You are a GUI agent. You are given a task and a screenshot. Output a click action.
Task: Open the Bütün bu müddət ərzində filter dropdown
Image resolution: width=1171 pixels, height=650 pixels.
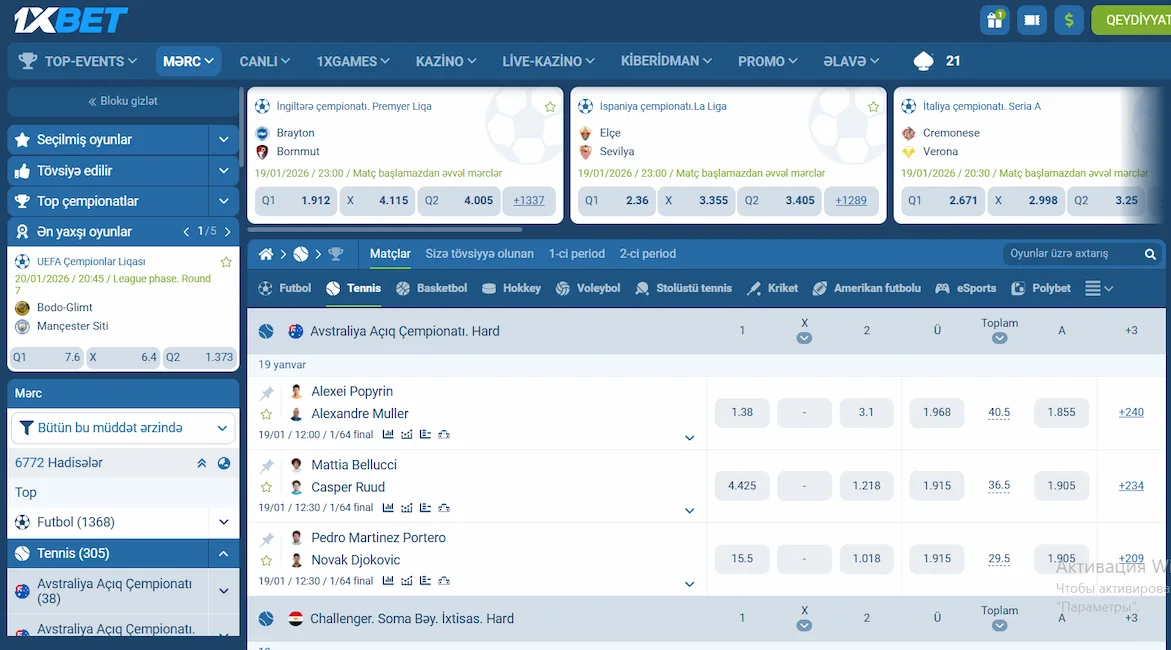coord(122,427)
